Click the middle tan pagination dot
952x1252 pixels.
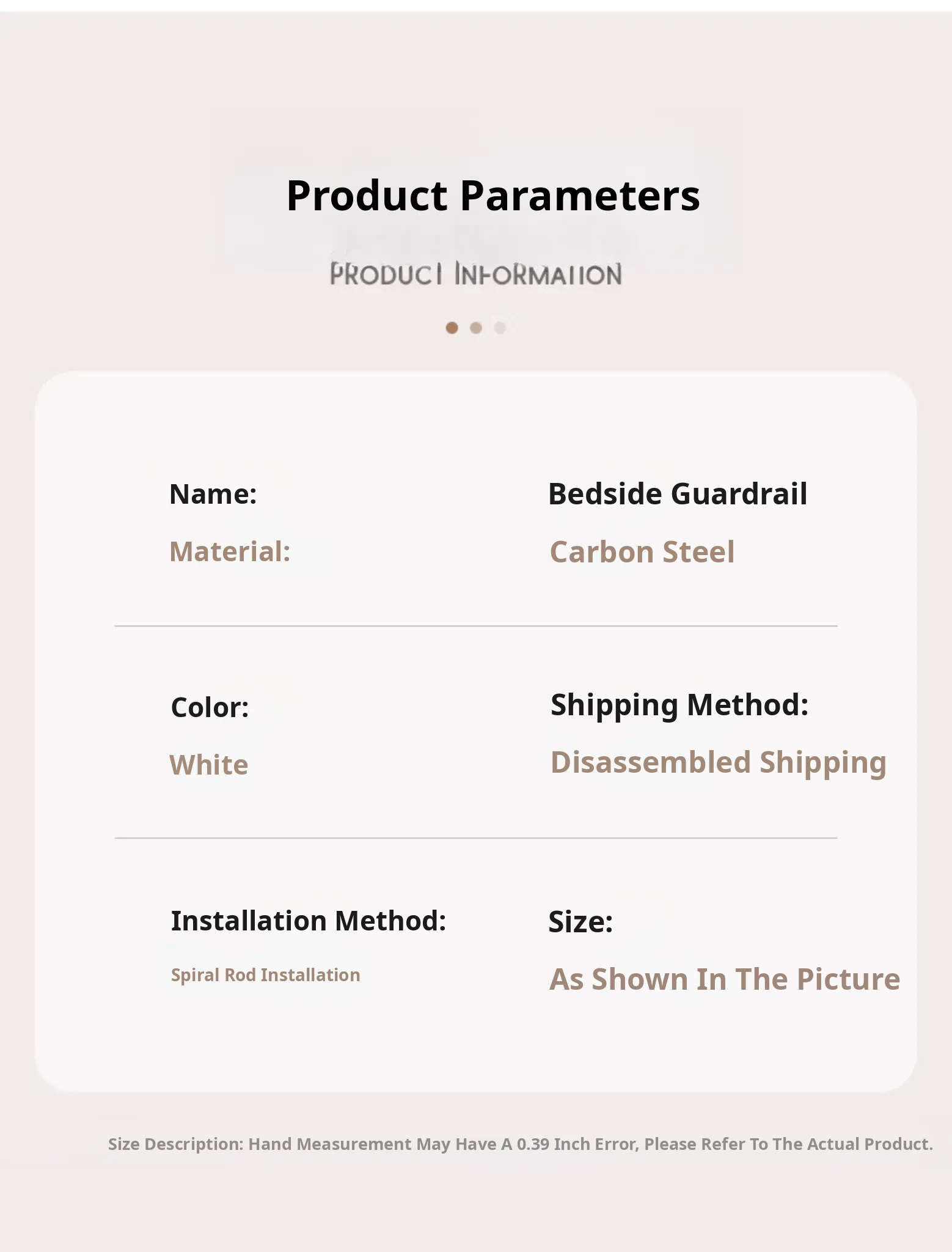pyautogui.click(x=476, y=328)
